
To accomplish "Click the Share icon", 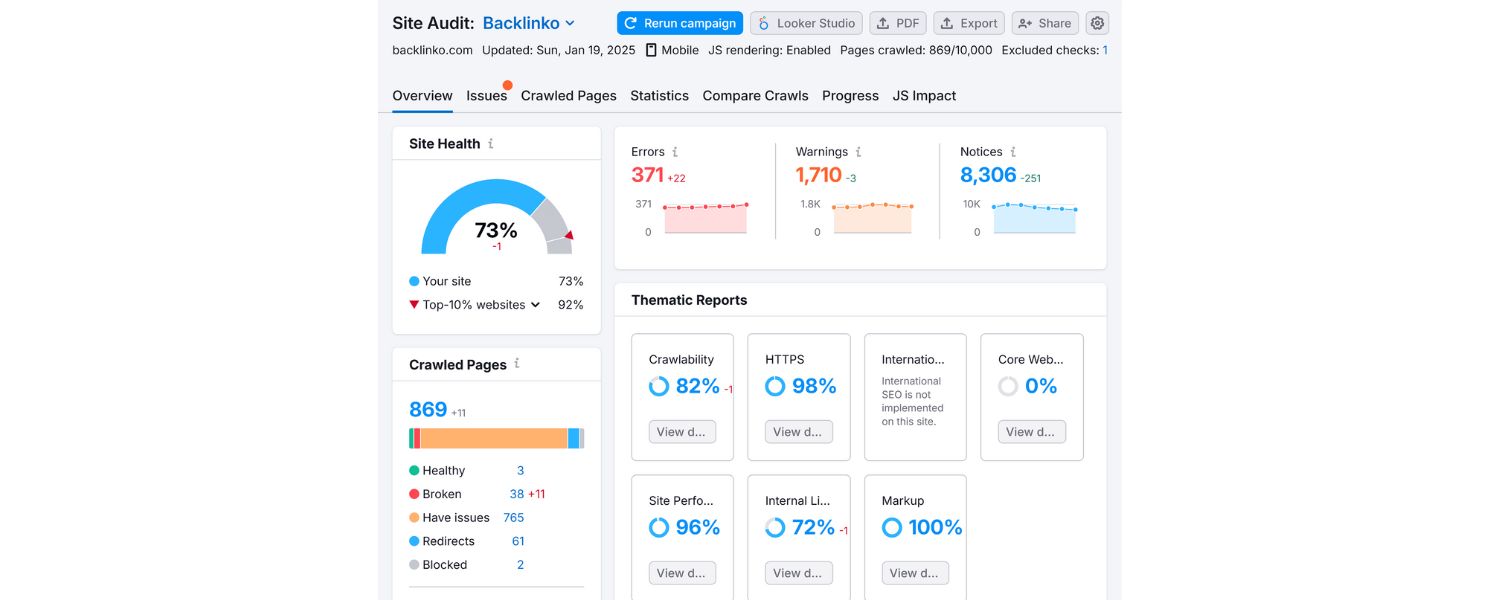I will pyautogui.click(x=1026, y=22).
